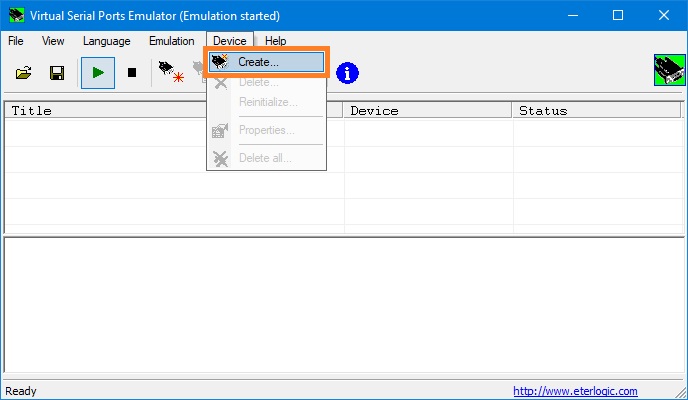The width and height of the screenshot is (688, 400).
Task: Click the Status column header
Action: pos(597,111)
